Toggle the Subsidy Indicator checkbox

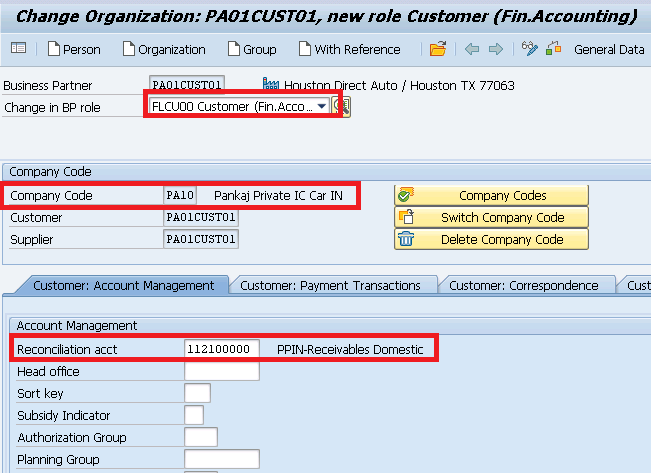point(194,415)
